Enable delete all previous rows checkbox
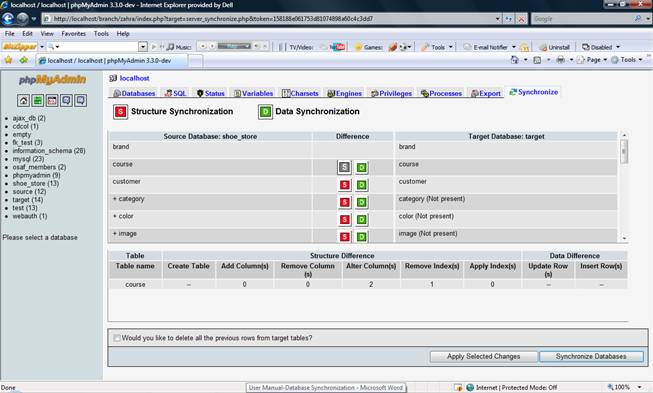The image size is (653, 393). click(x=117, y=338)
